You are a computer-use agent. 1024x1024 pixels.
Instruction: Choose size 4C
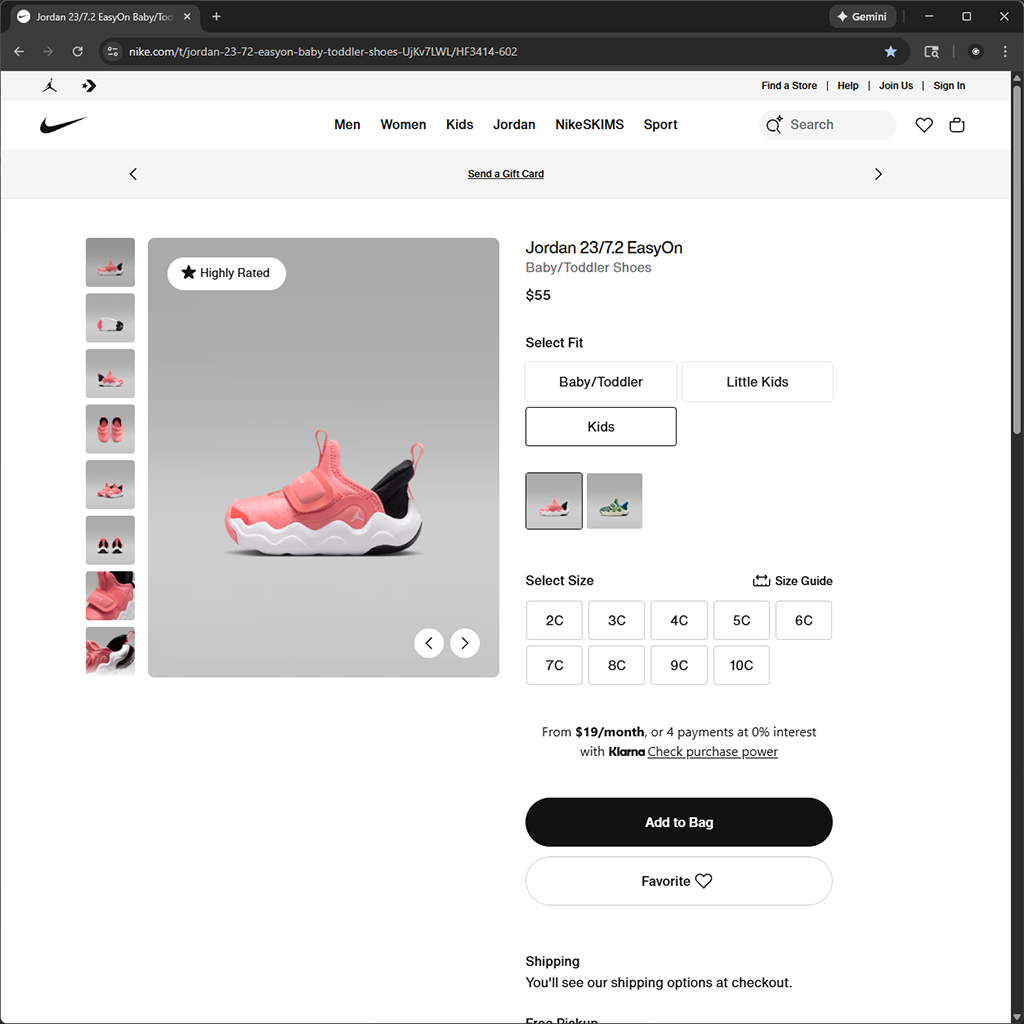pyautogui.click(x=679, y=620)
